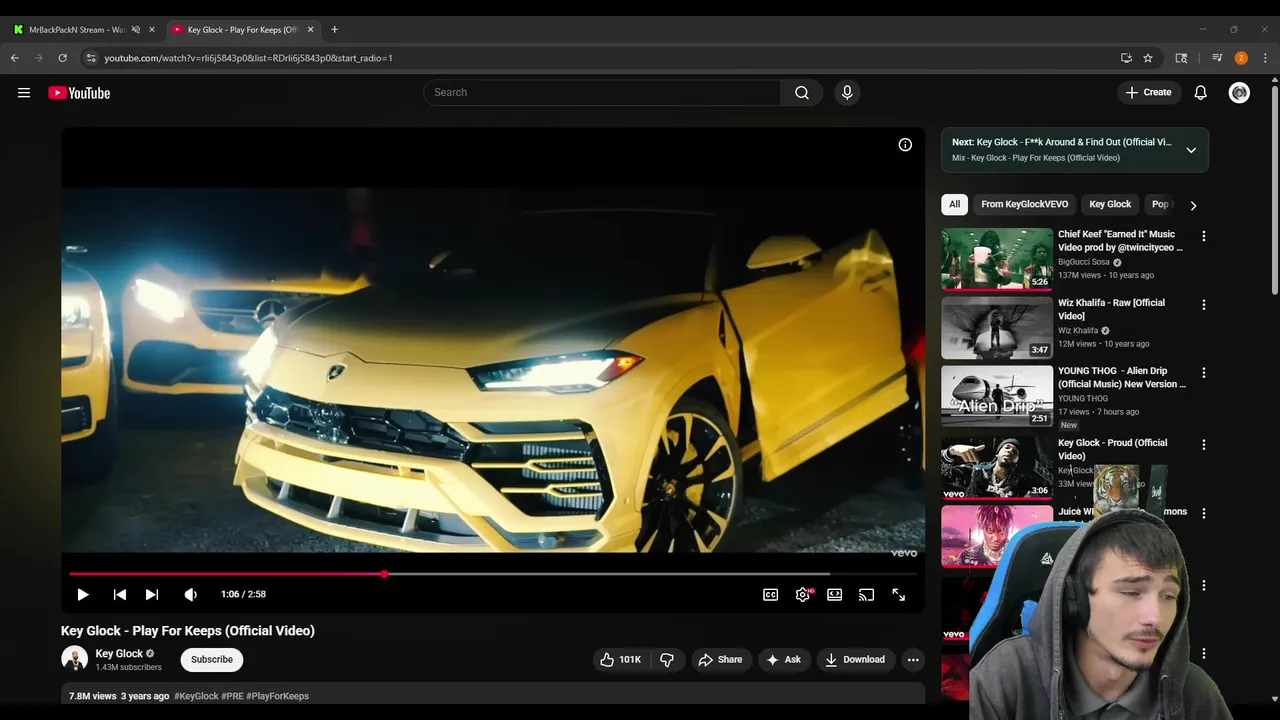Go to the YouTube home logo

[79, 93]
